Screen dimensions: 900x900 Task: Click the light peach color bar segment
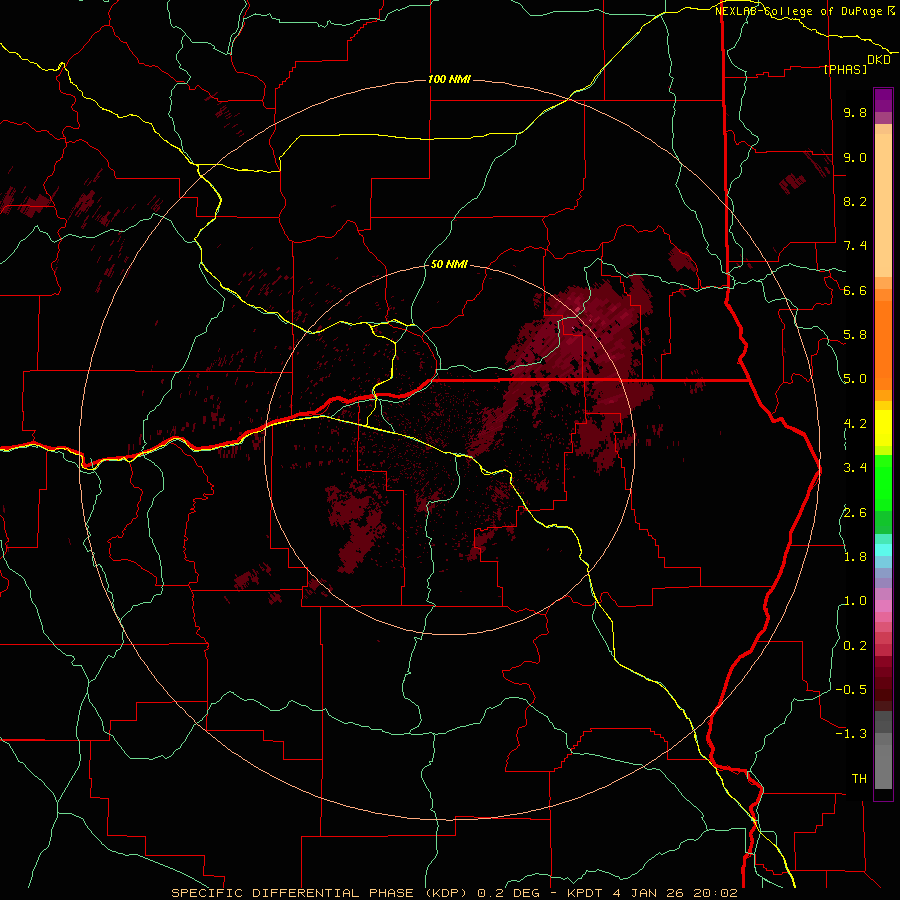(x=883, y=204)
